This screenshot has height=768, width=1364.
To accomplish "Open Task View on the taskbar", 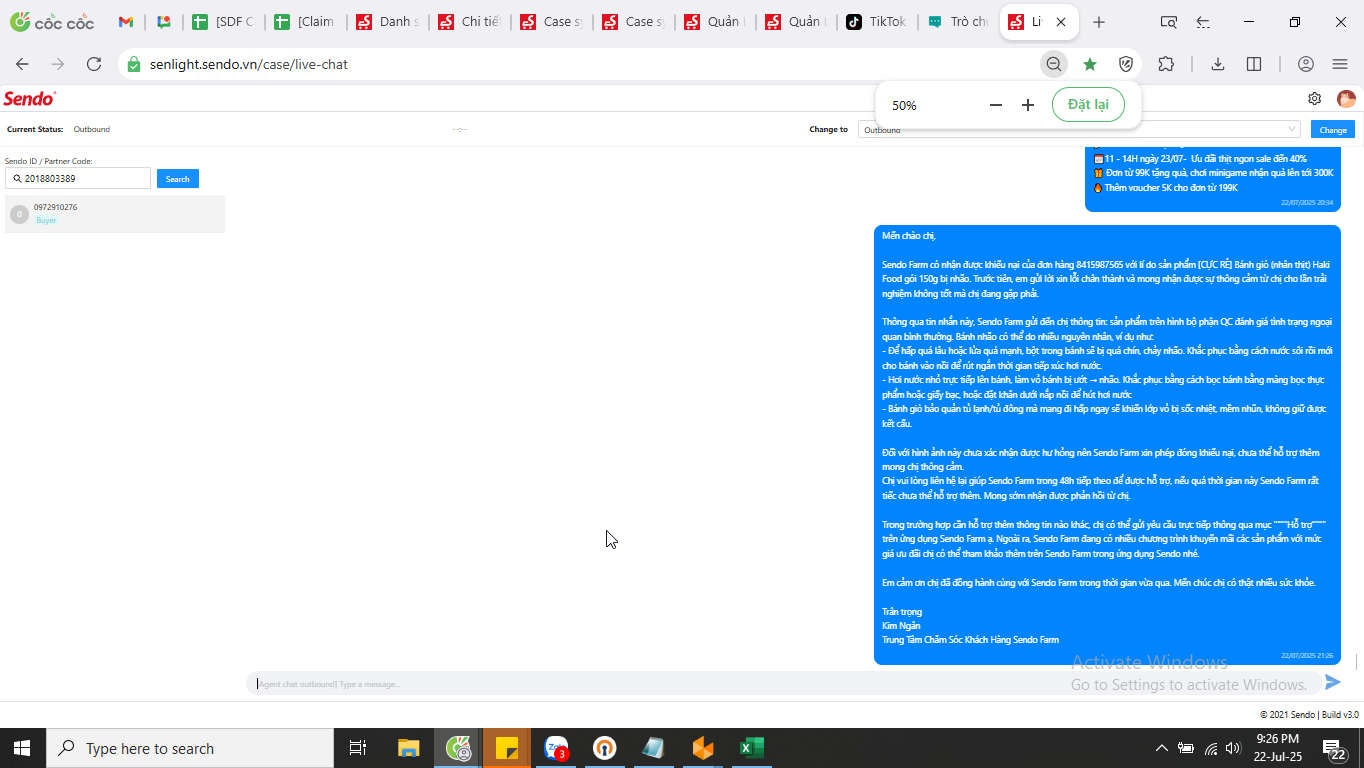I will pyautogui.click(x=357, y=748).
